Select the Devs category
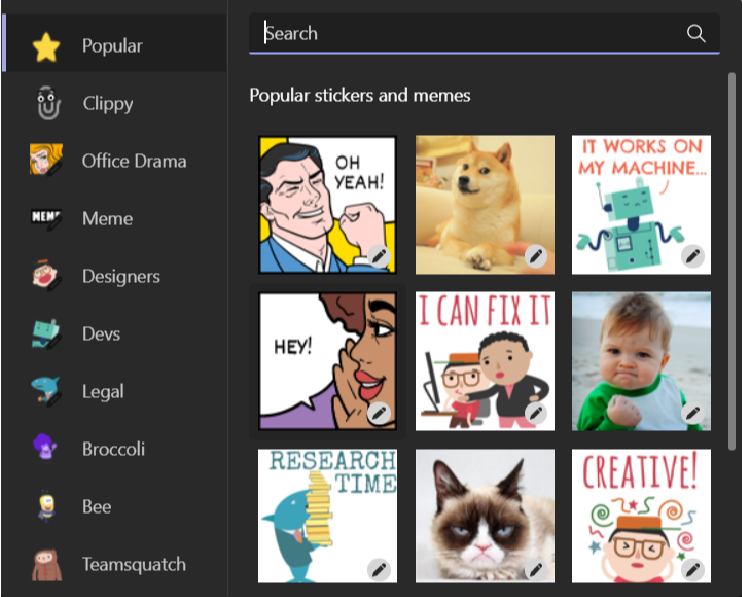This screenshot has width=742, height=597. click(x=115, y=334)
